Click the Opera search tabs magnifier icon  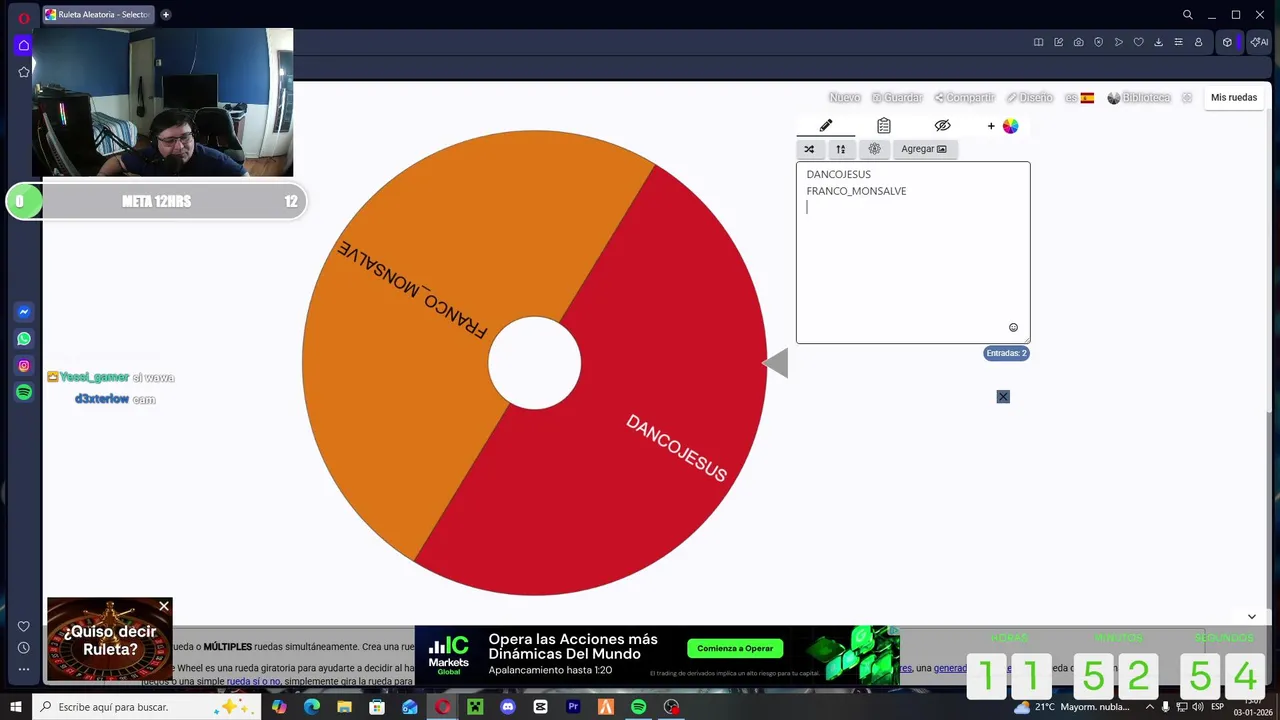point(1188,15)
